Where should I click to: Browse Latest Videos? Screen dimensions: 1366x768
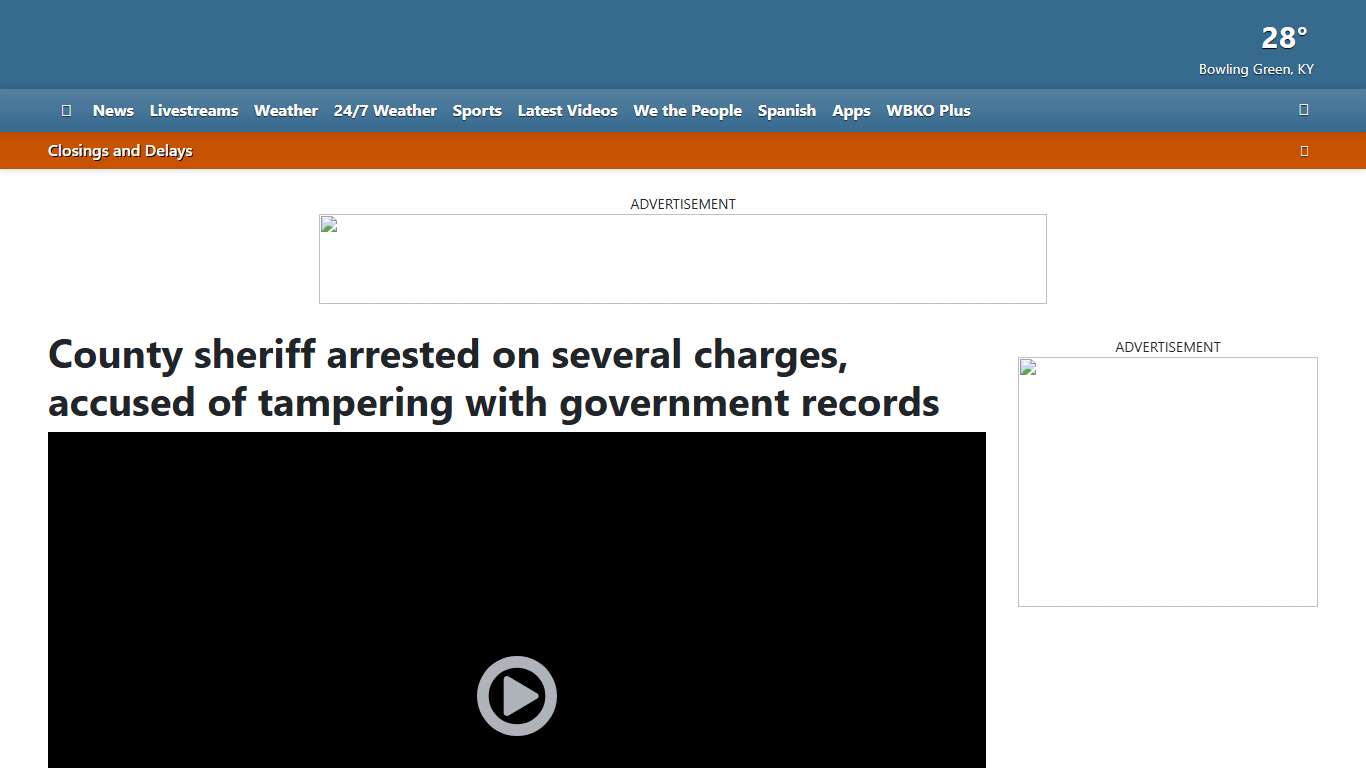(567, 110)
